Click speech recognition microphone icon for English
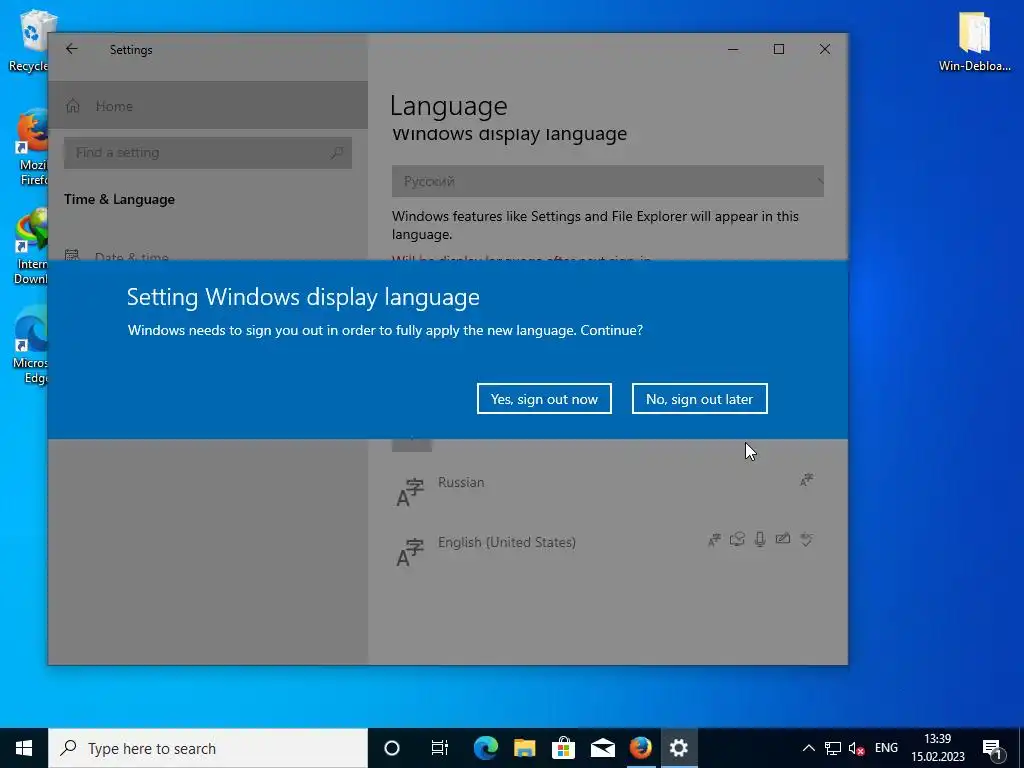 (760, 539)
